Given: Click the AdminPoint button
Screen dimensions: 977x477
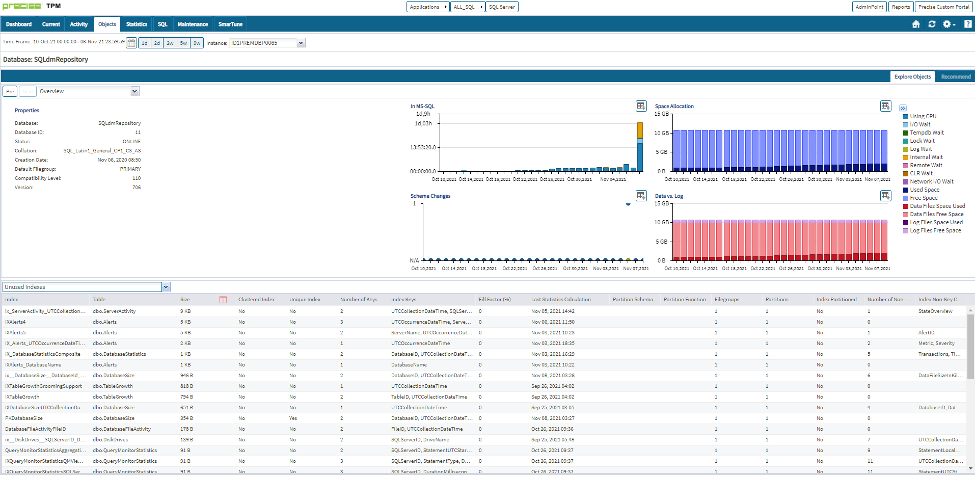Looking at the screenshot, I should pos(869,7).
